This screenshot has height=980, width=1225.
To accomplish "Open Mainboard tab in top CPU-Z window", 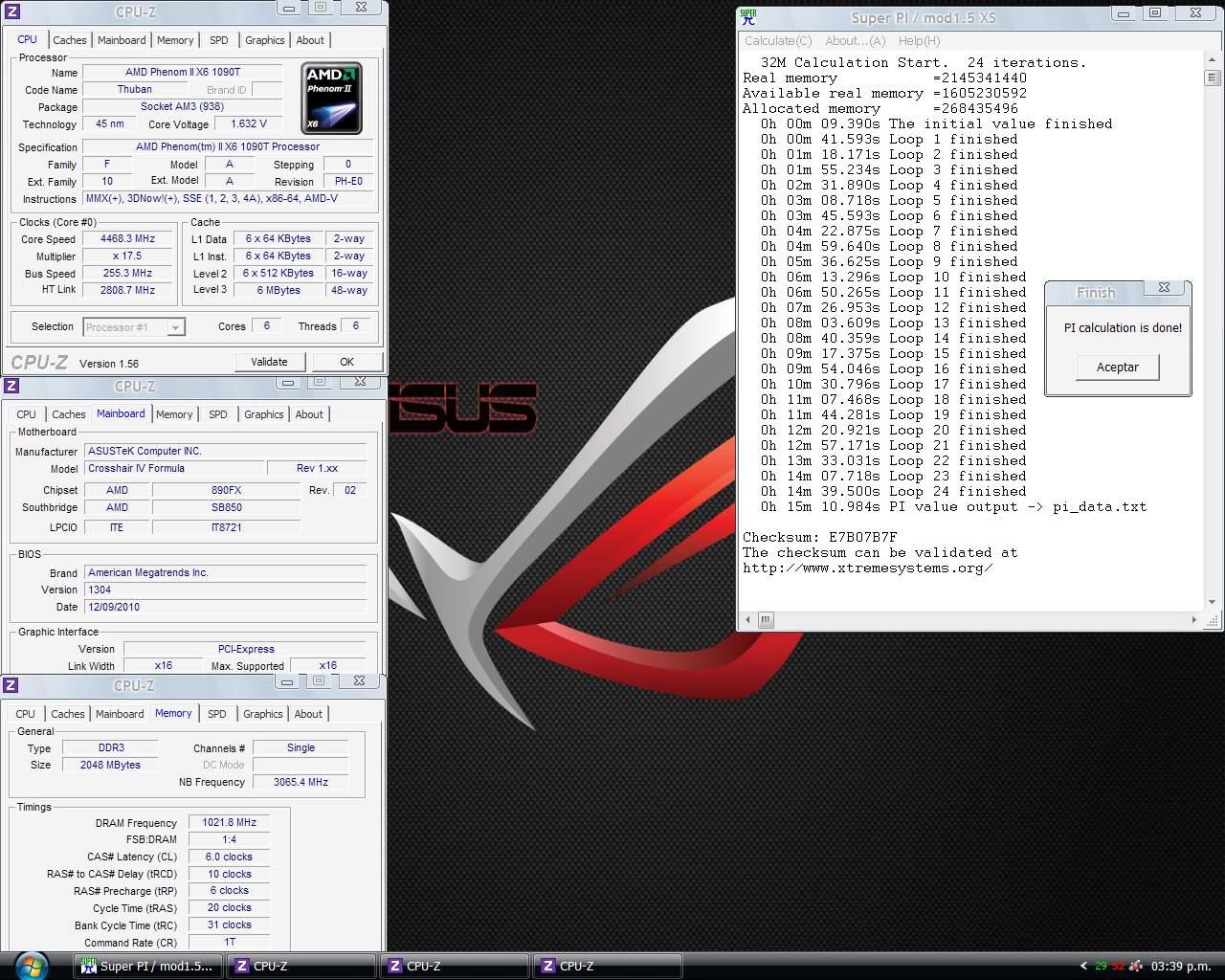I will click(122, 40).
